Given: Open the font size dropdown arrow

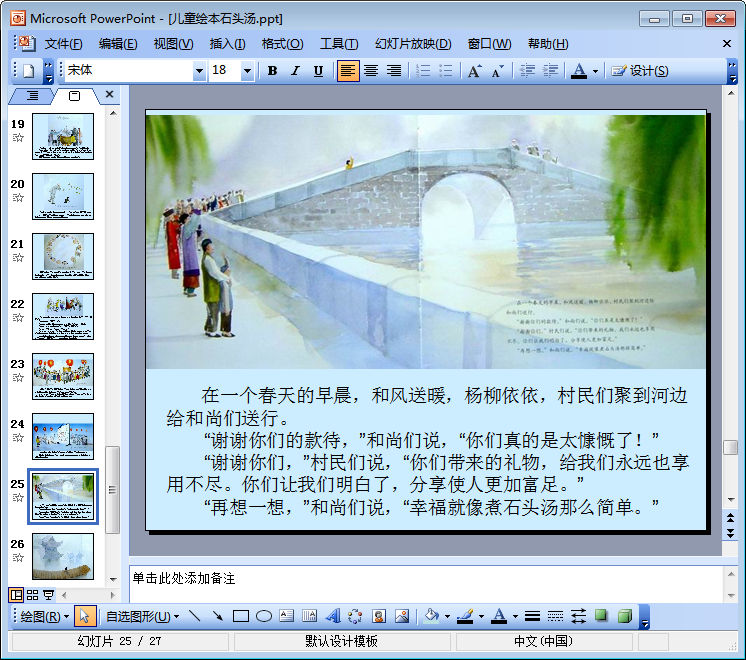Looking at the screenshot, I should [x=247, y=71].
